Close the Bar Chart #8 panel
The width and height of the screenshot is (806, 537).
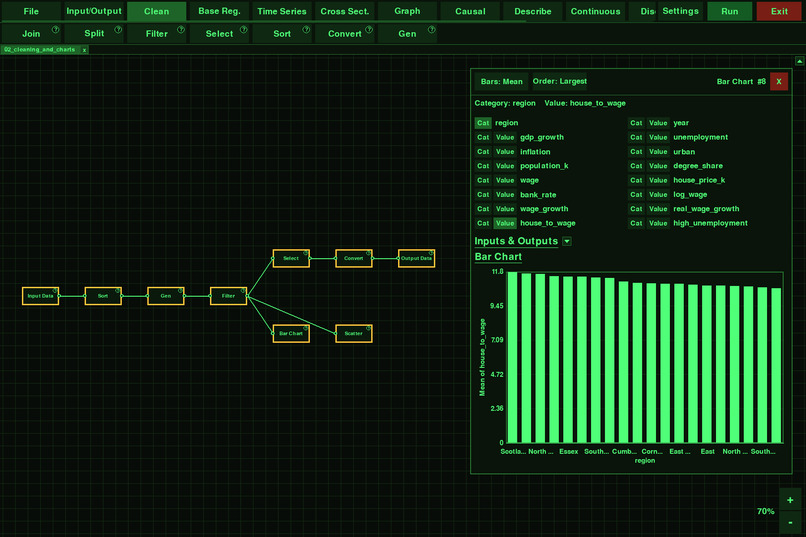779,82
